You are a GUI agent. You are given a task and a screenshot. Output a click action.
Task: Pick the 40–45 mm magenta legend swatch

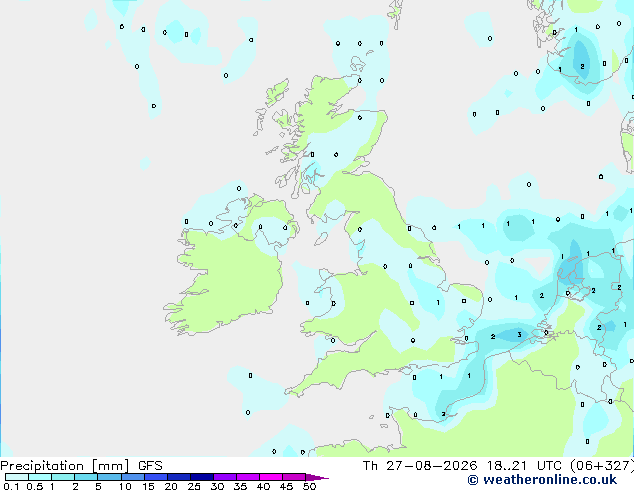pyautogui.click(x=271, y=477)
